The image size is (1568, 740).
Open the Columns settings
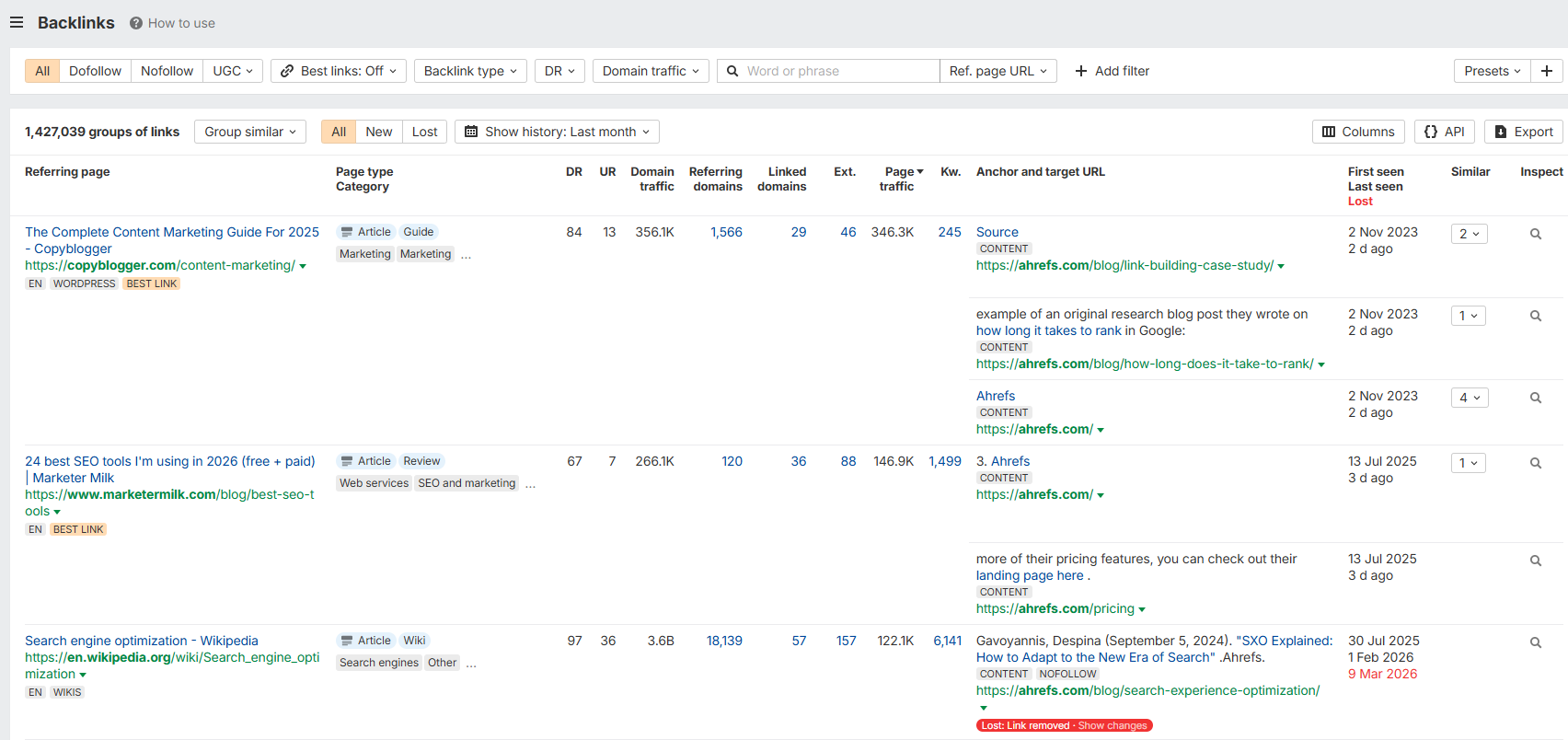(x=1358, y=132)
